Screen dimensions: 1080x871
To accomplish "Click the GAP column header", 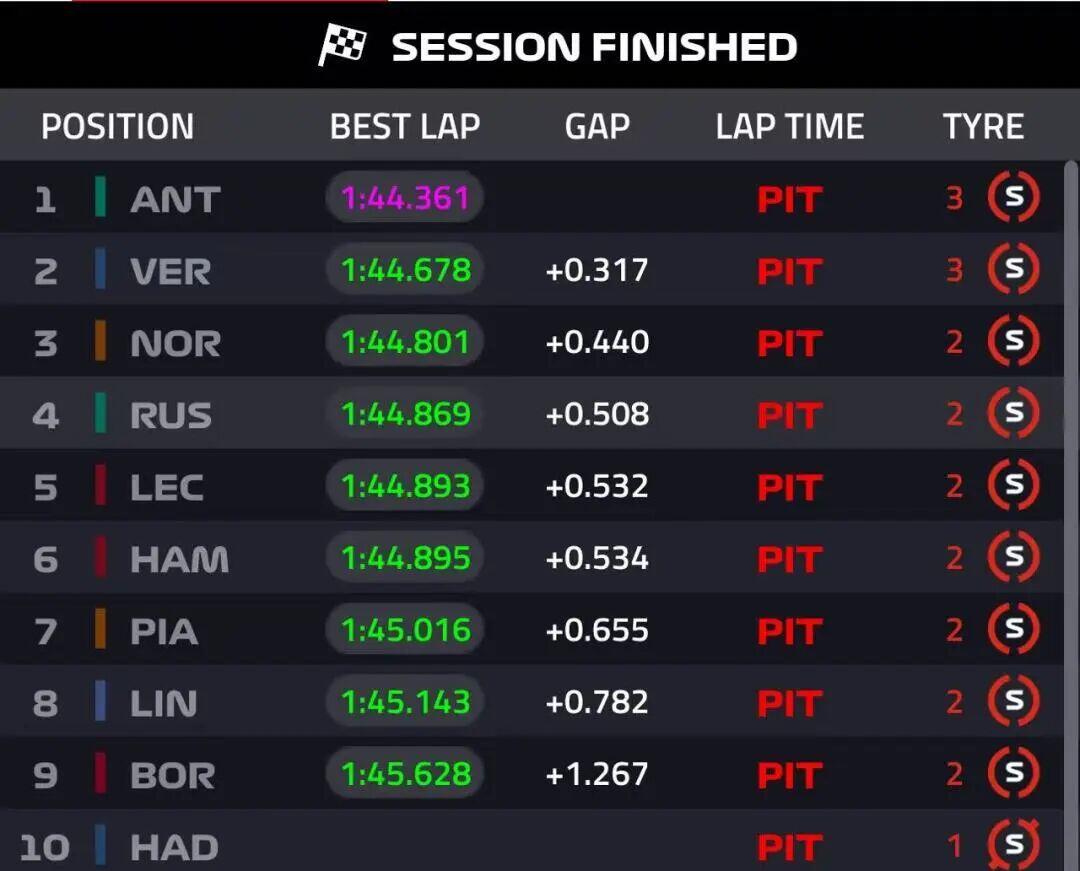I will click(x=597, y=127).
